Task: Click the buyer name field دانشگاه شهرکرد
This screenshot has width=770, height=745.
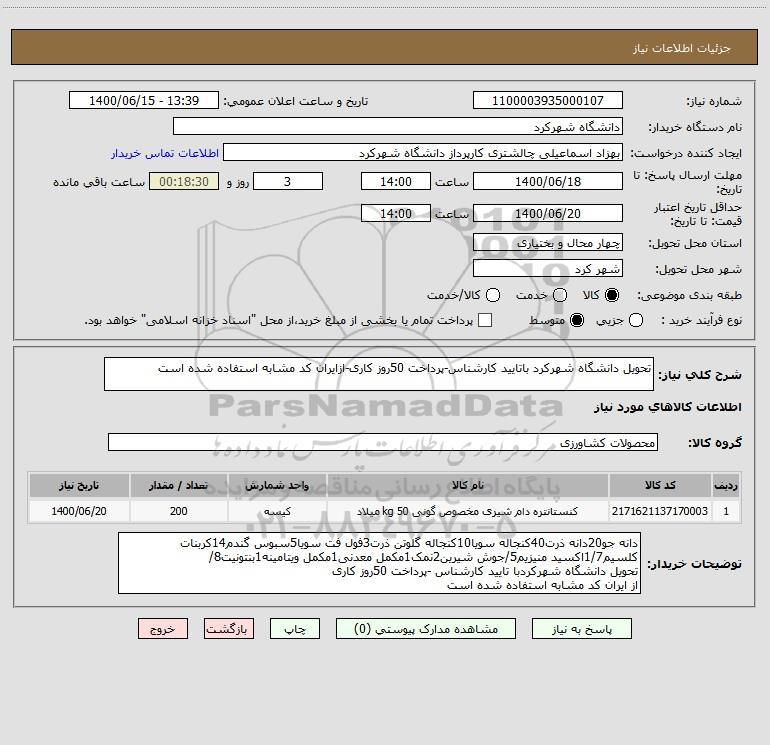Action: click(x=398, y=126)
